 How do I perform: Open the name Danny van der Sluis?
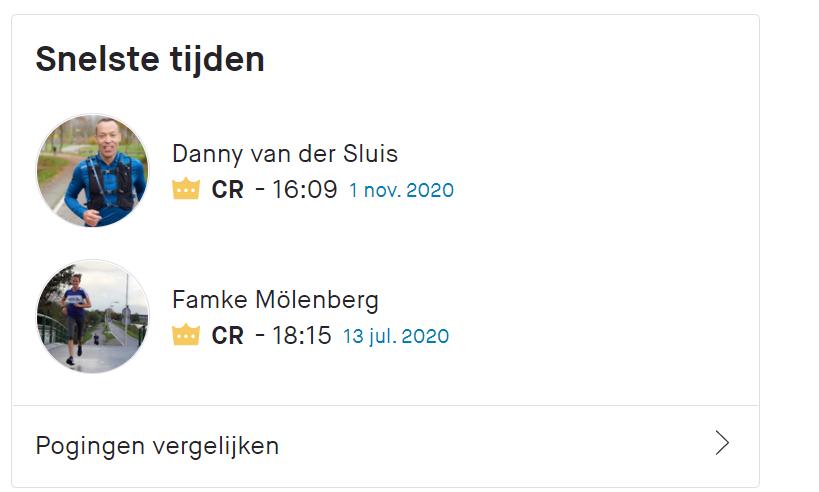285,154
